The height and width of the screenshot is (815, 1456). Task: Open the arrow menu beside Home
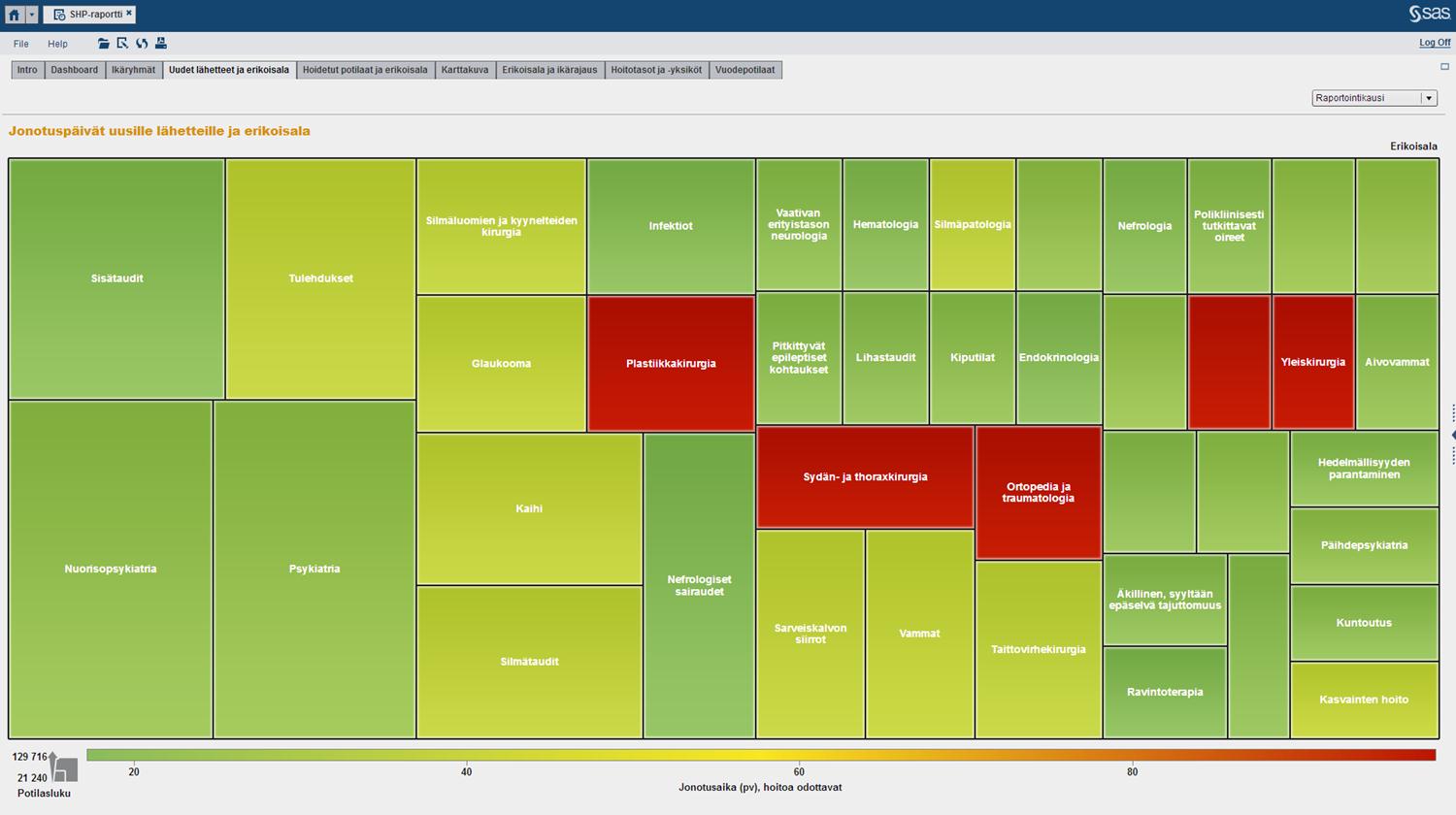(x=31, y=15)
